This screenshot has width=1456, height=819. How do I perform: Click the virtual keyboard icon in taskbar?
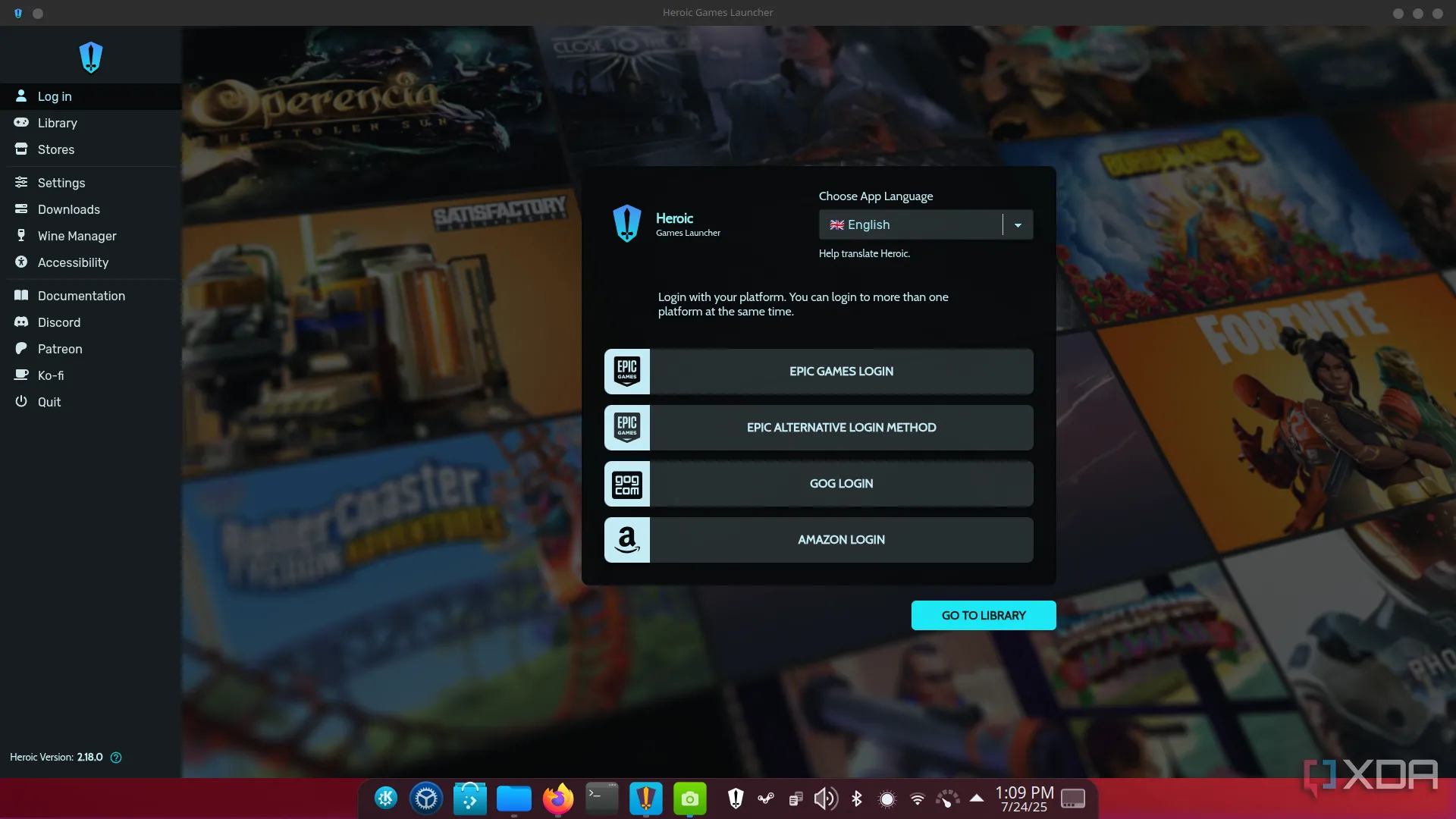(x=1073, y=799)
